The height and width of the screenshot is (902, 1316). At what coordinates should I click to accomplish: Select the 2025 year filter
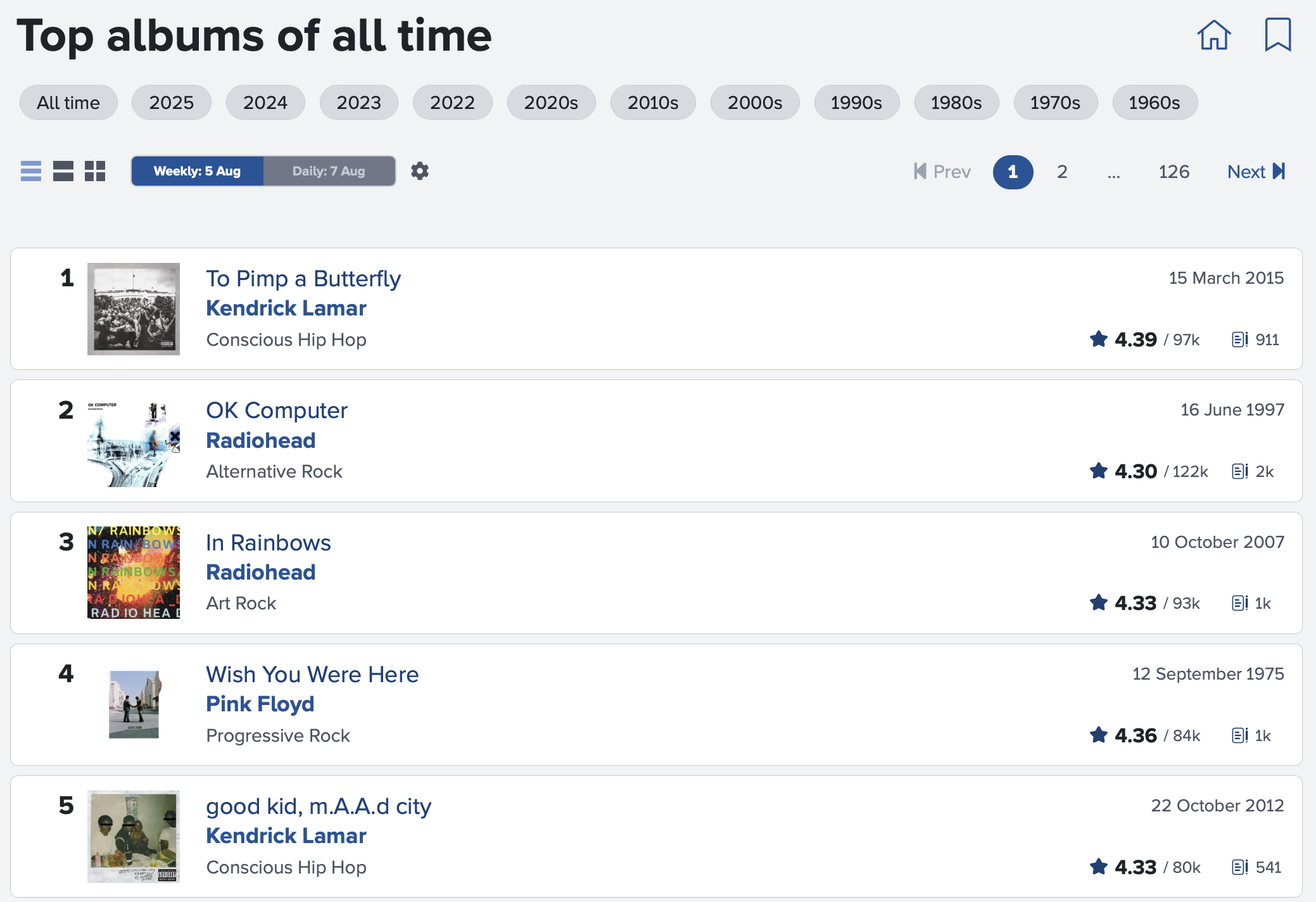click(171, 103)
